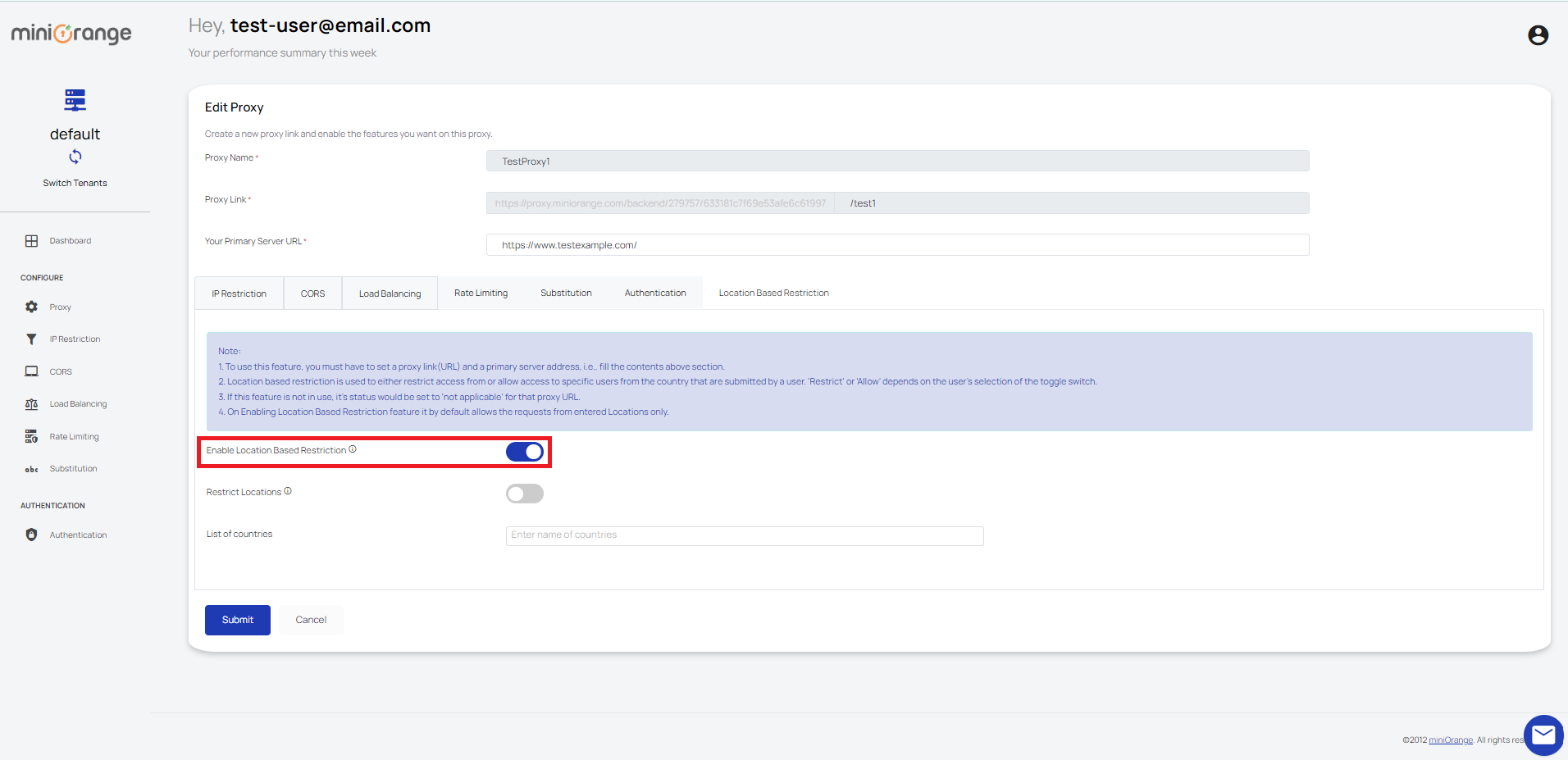Open Rate Limiting from the sidebar
The image size is (1568, 760).
point(74,436)
